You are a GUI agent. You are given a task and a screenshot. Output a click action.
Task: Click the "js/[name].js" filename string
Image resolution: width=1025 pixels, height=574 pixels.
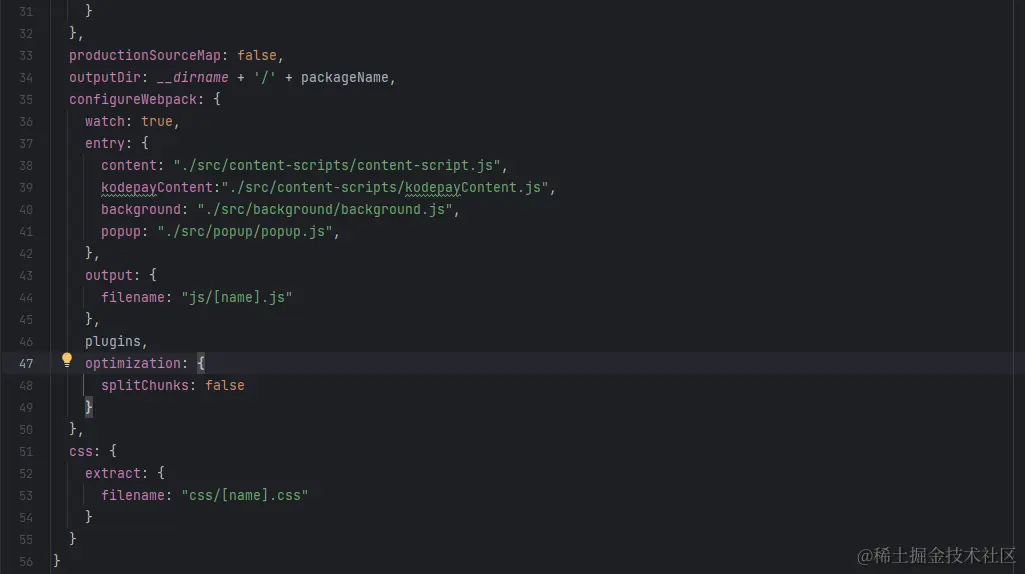pyautogui.click(x=236, y=297)
